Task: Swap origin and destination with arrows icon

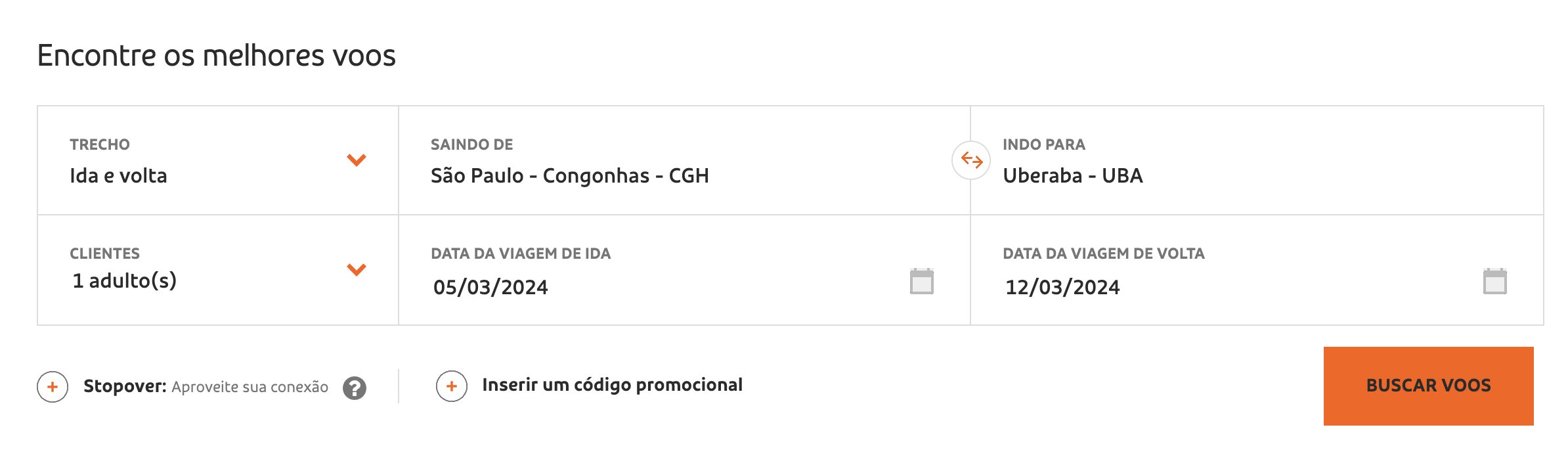Action: [x=971, y=160]
